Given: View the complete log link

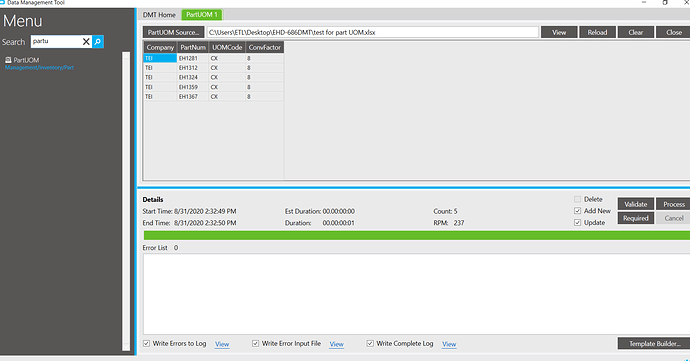Looking at the screenshot, I should coord(449,344).
